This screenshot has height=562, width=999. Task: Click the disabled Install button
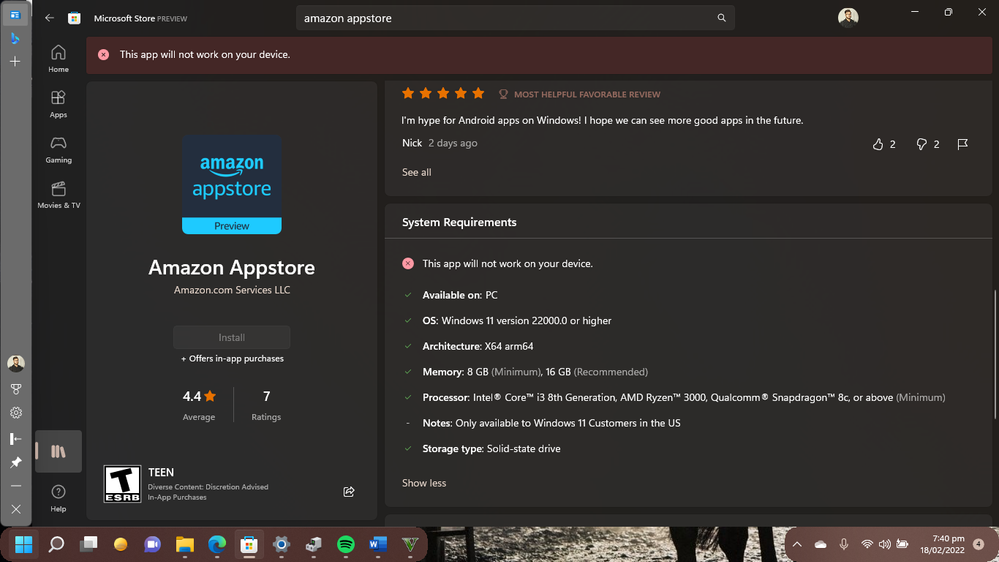pyautogui.click(x=231, y=337)
